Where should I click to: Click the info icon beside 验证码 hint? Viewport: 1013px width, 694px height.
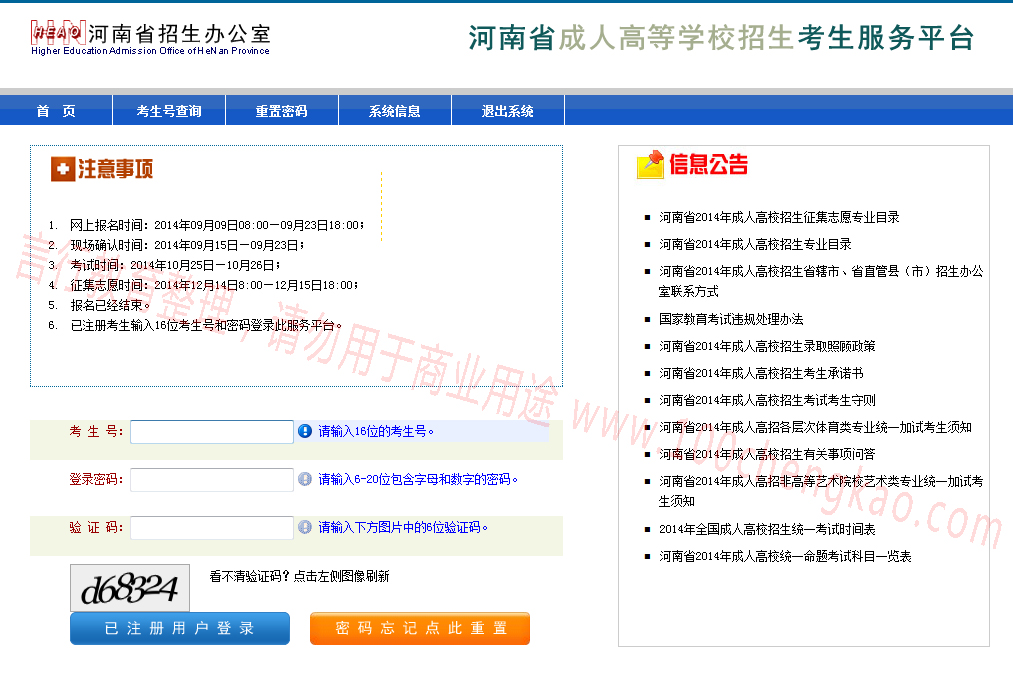(x=305, y=527)
